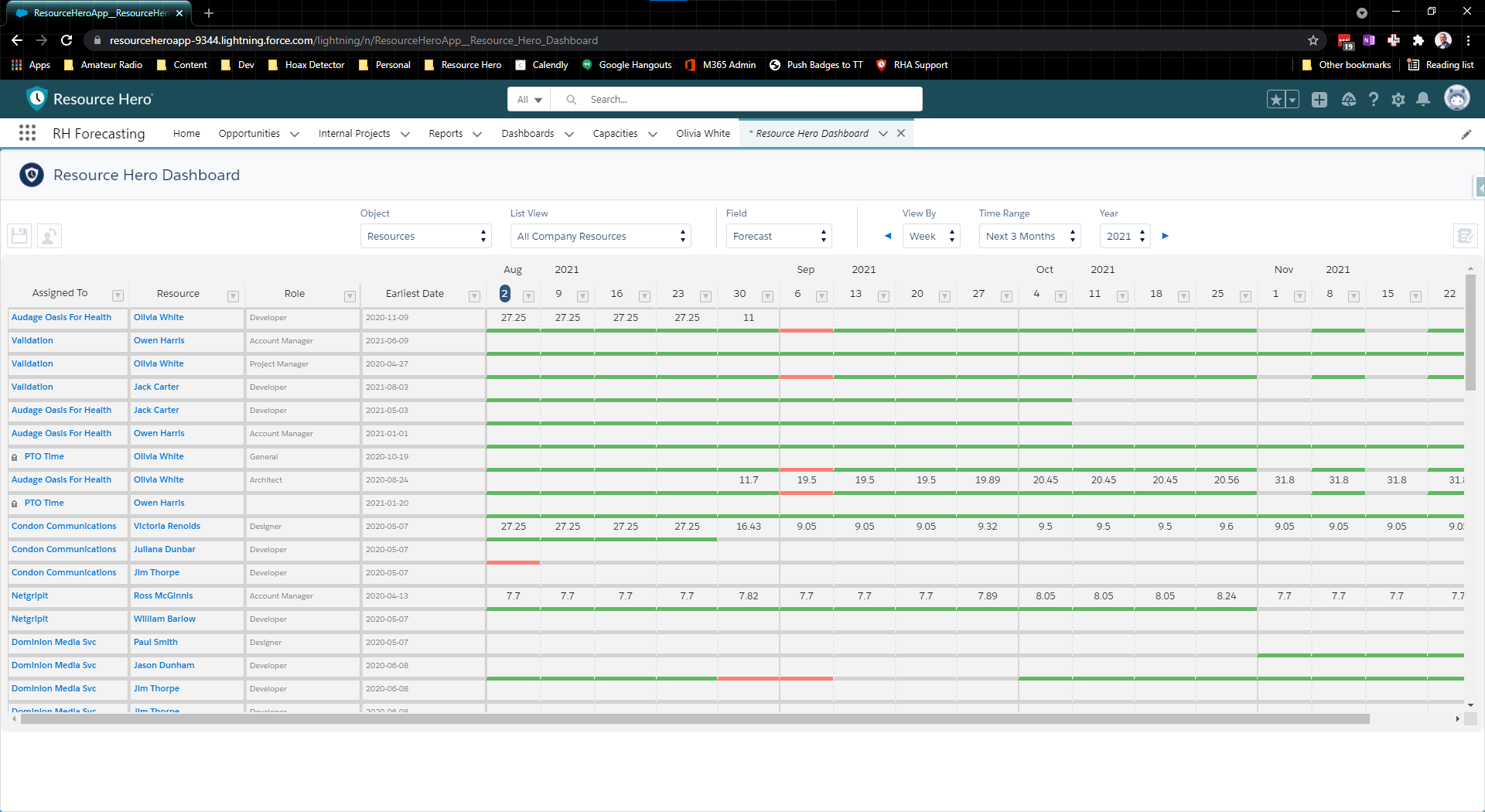Open the App Launcher grid icon

[27, 133]
